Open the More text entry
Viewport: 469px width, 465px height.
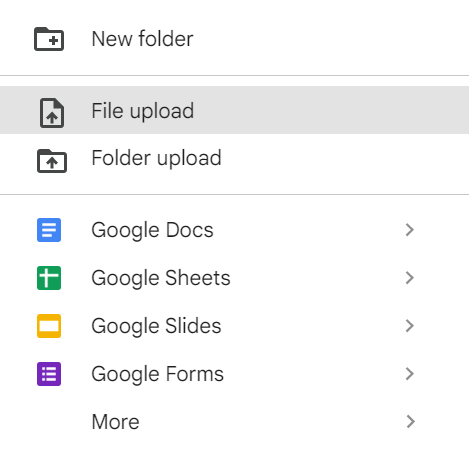pyautogui.click(x=115, y=422)
